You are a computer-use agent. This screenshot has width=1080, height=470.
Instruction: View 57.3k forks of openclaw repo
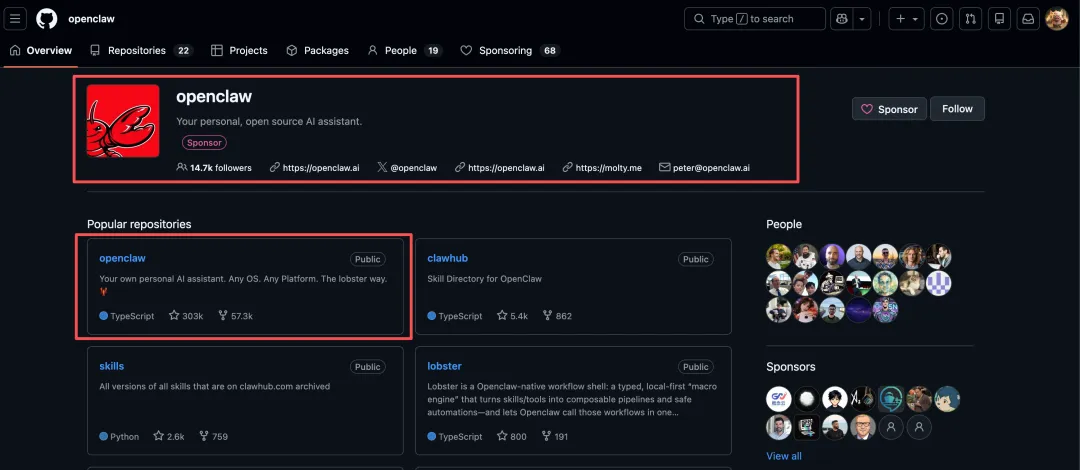click(x=236, y=316)
